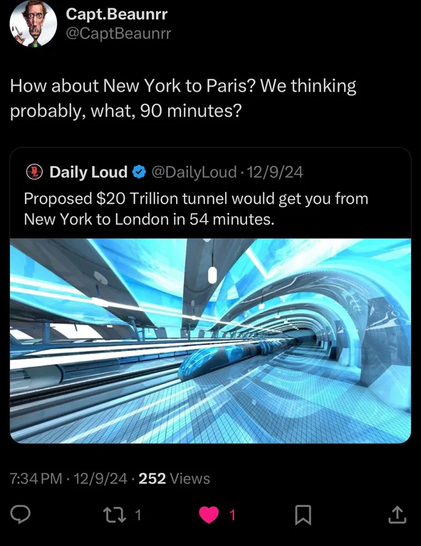
Task: Click the like count number 1
Action: 233,515
